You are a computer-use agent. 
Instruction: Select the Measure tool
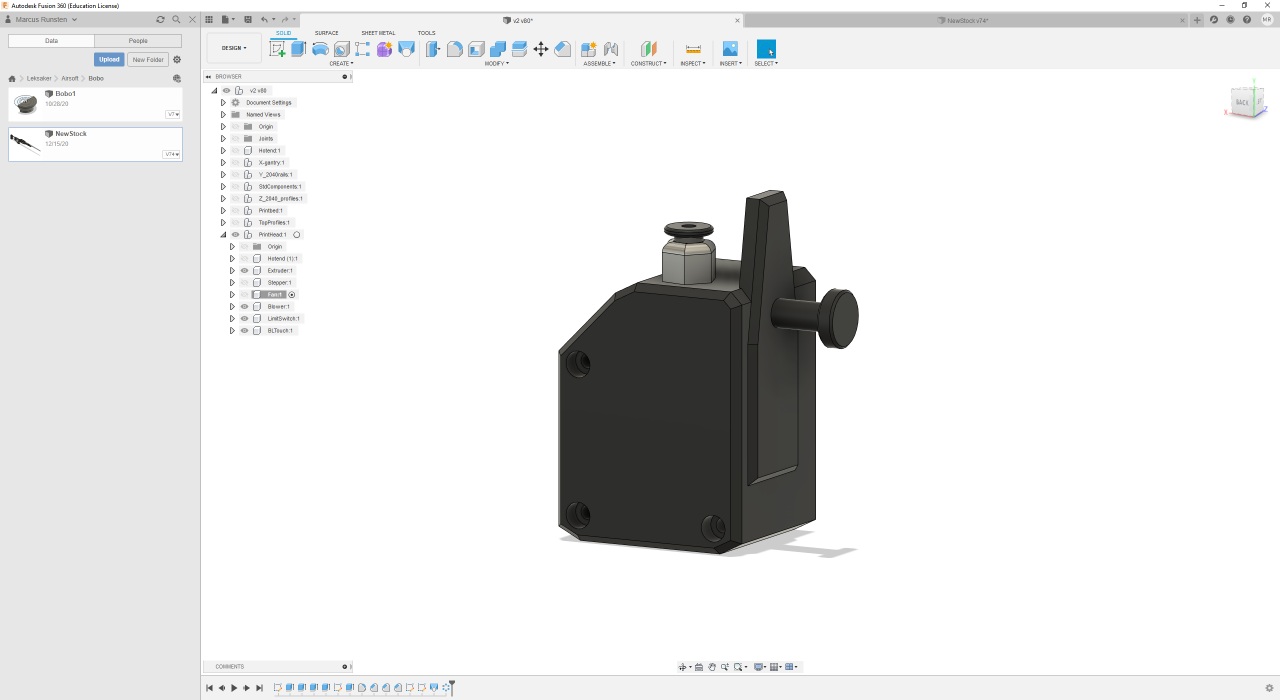point(693,49)
